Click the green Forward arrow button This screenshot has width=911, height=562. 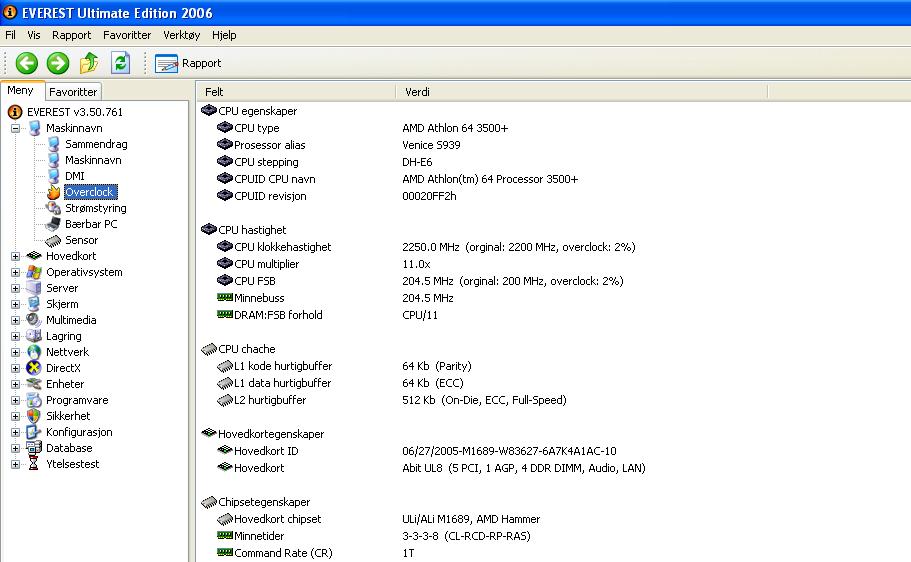(58, 63)
